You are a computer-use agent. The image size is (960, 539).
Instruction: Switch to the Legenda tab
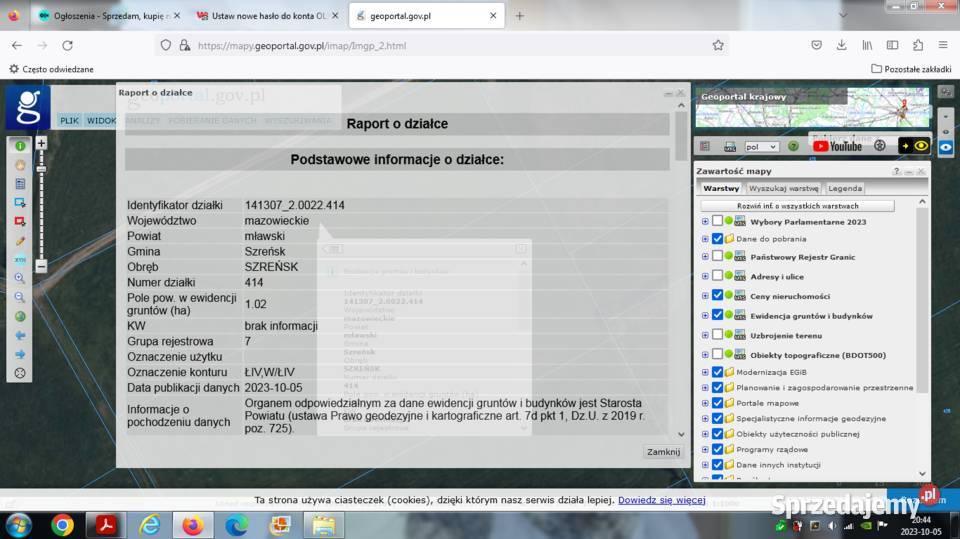click(845, 188)
